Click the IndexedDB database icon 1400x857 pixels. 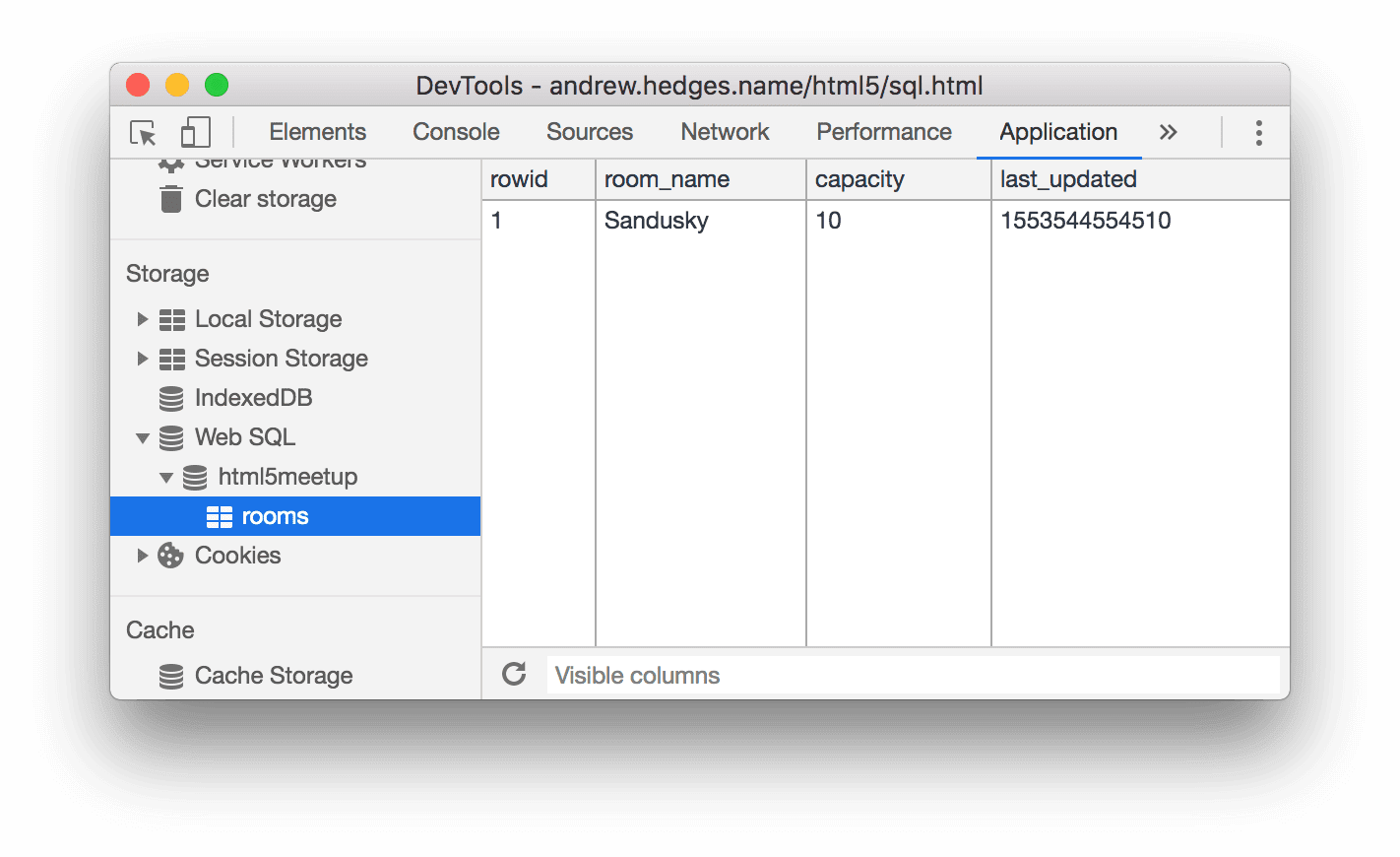(x=171, y=398)
